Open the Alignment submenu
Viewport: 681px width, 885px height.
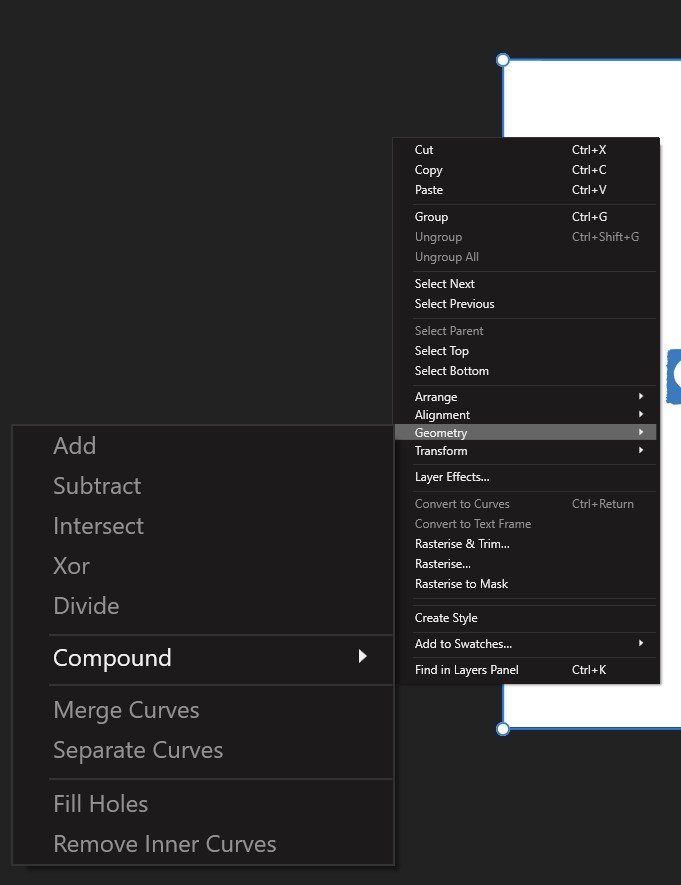pyautogui.click(x=526, y=415)
